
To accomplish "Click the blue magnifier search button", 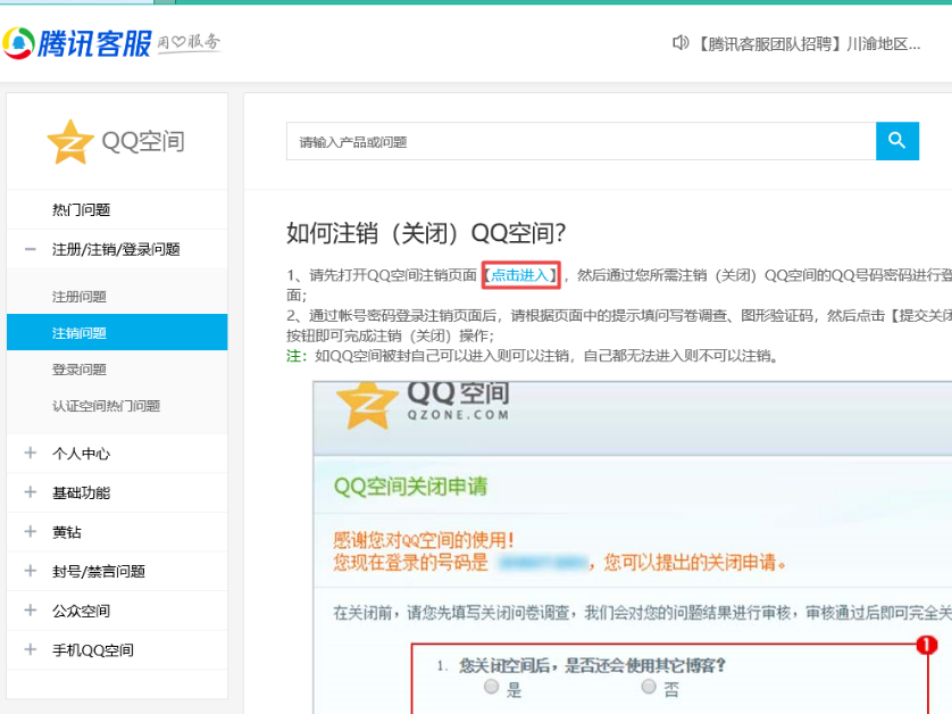I will (x=897, y=141).
